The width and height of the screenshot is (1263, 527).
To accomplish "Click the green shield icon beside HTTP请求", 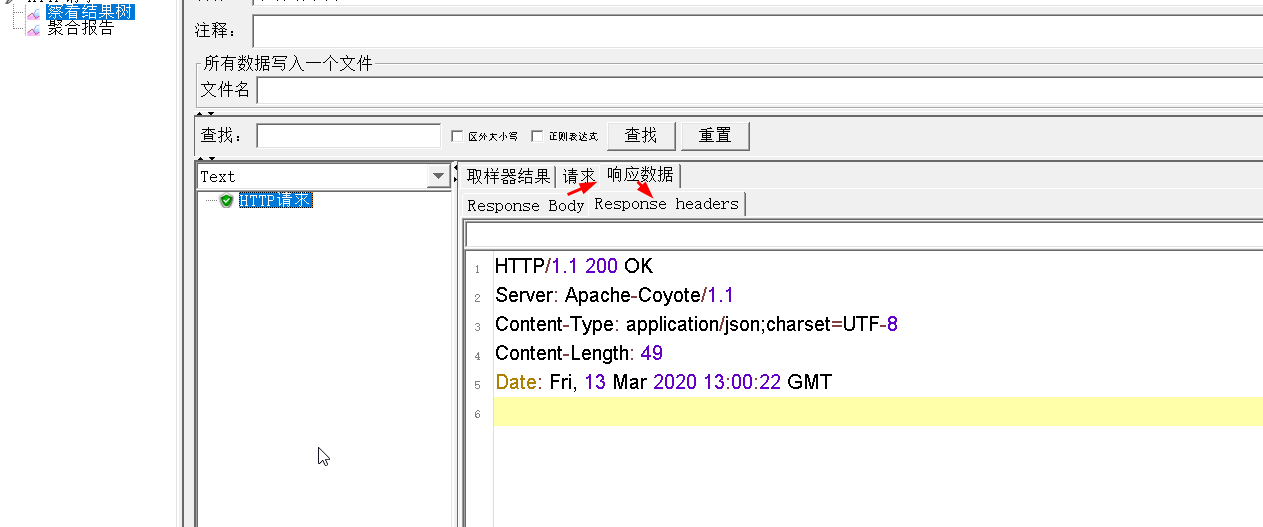I will tap(227, 200).
